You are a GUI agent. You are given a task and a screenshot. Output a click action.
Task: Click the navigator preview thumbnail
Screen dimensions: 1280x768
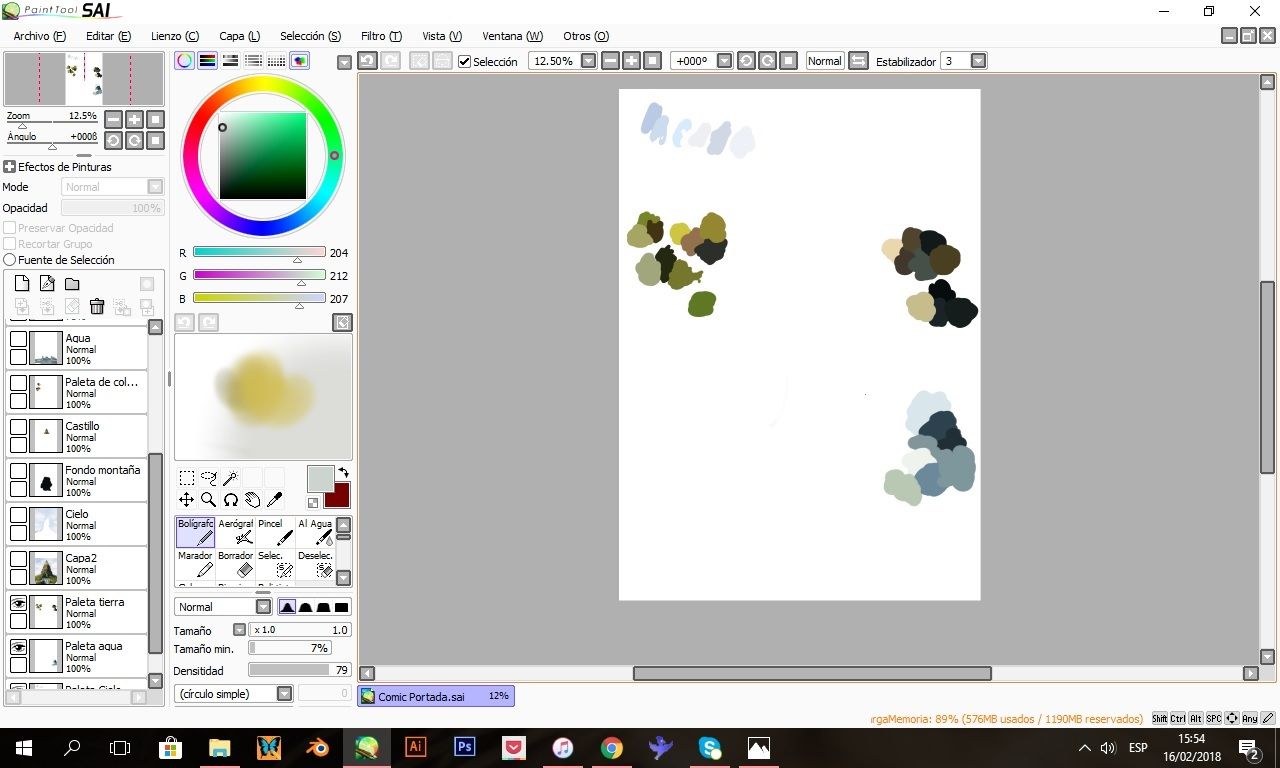(84, 79)
